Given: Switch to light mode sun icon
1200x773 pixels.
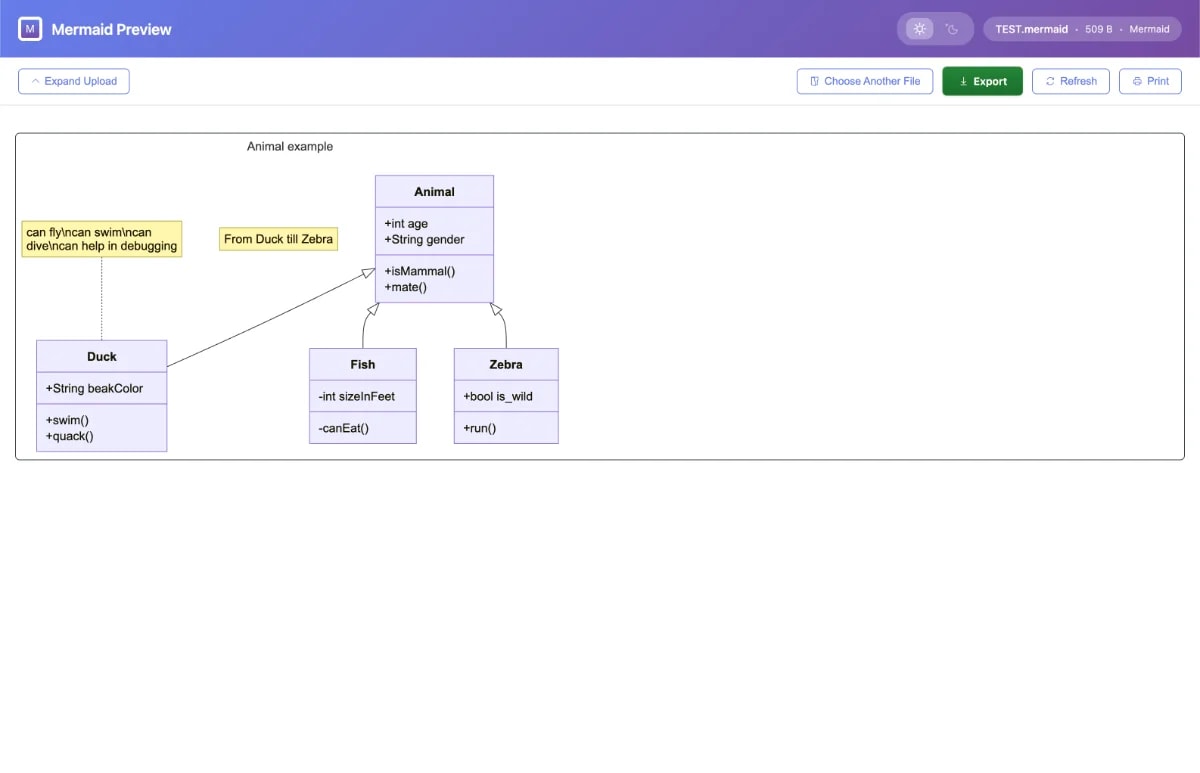Looking at the screenshot, I should tap(919, 29).
